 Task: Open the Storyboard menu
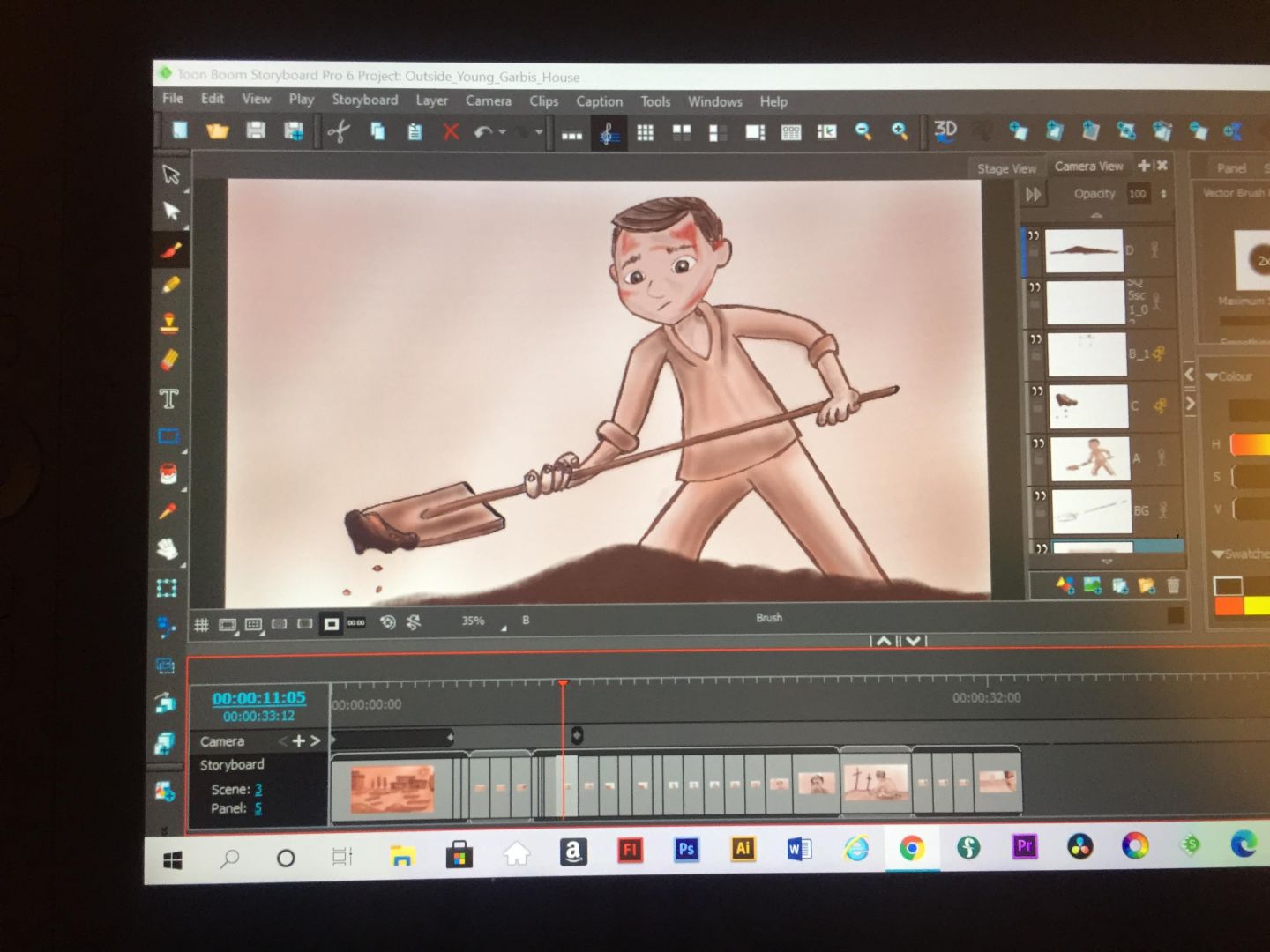[364, 100]
